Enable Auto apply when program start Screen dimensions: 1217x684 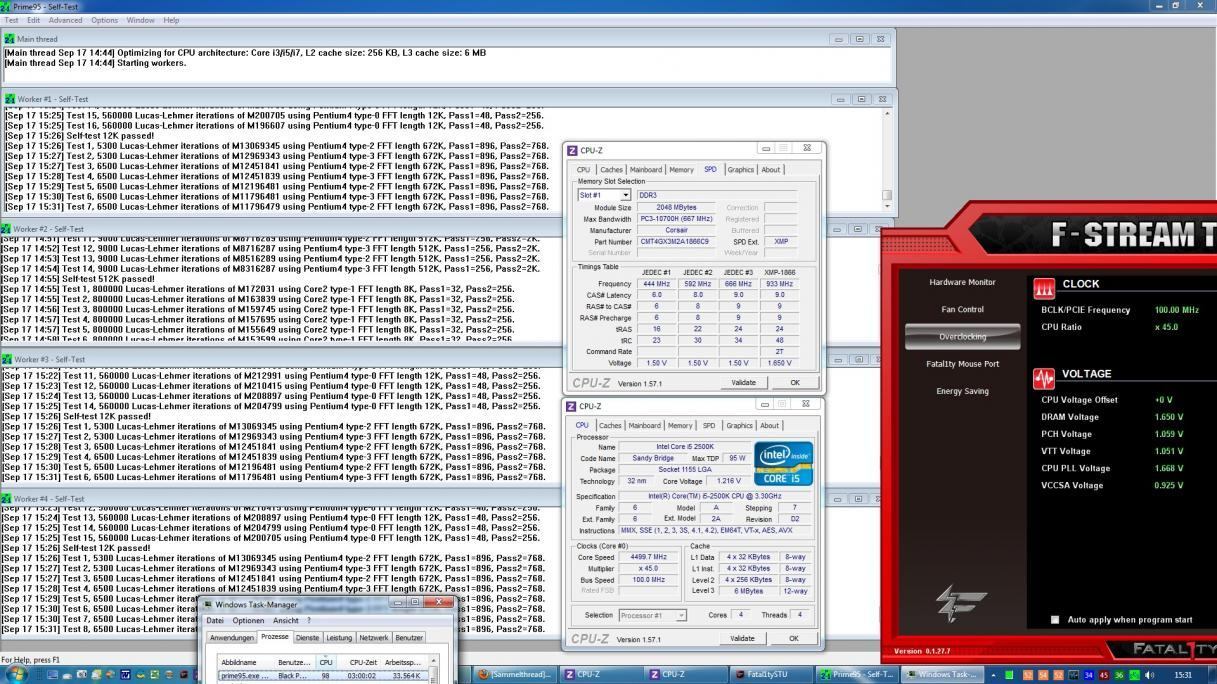click(1054, 620)
